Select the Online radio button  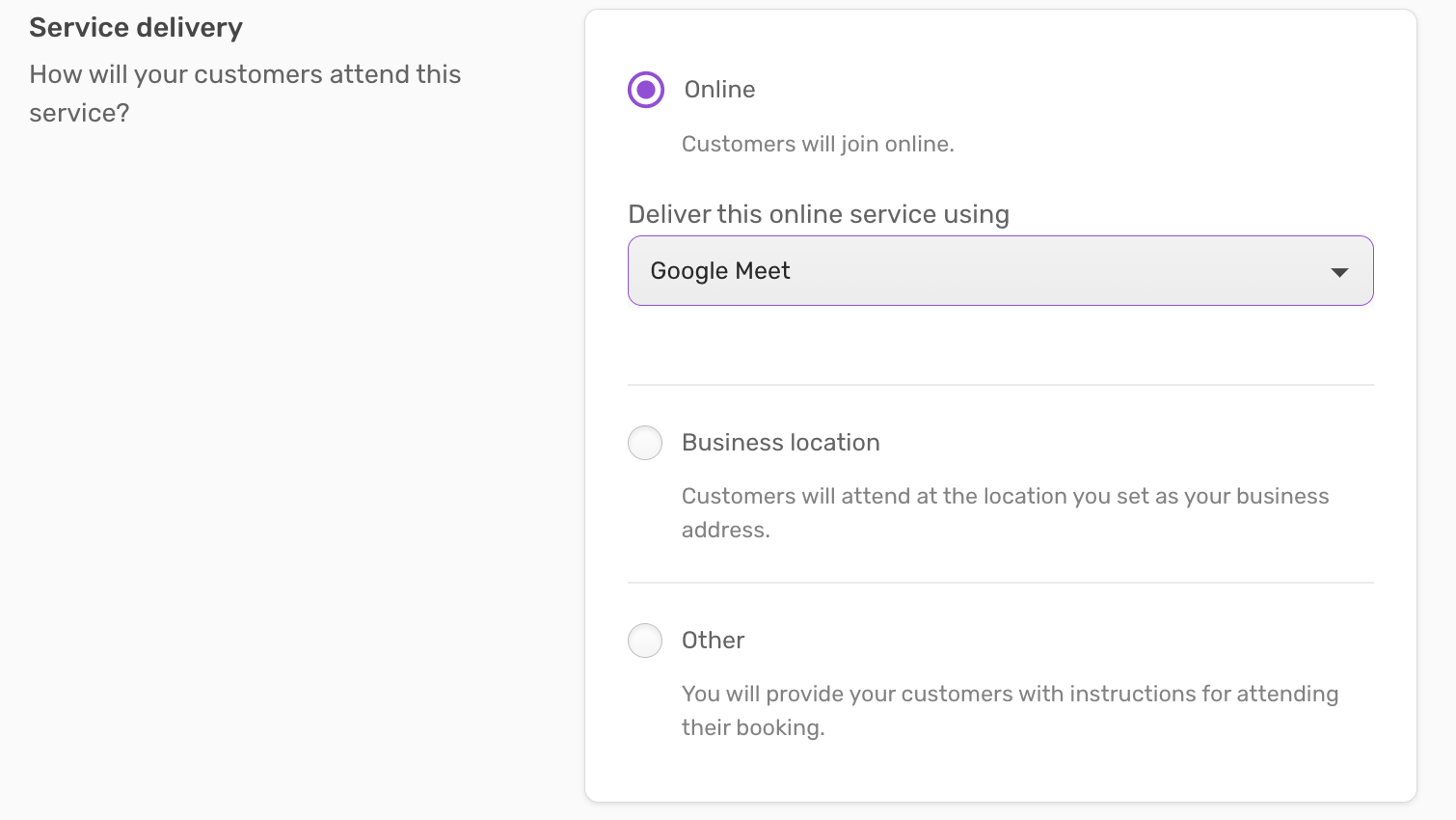pos(646,90)
